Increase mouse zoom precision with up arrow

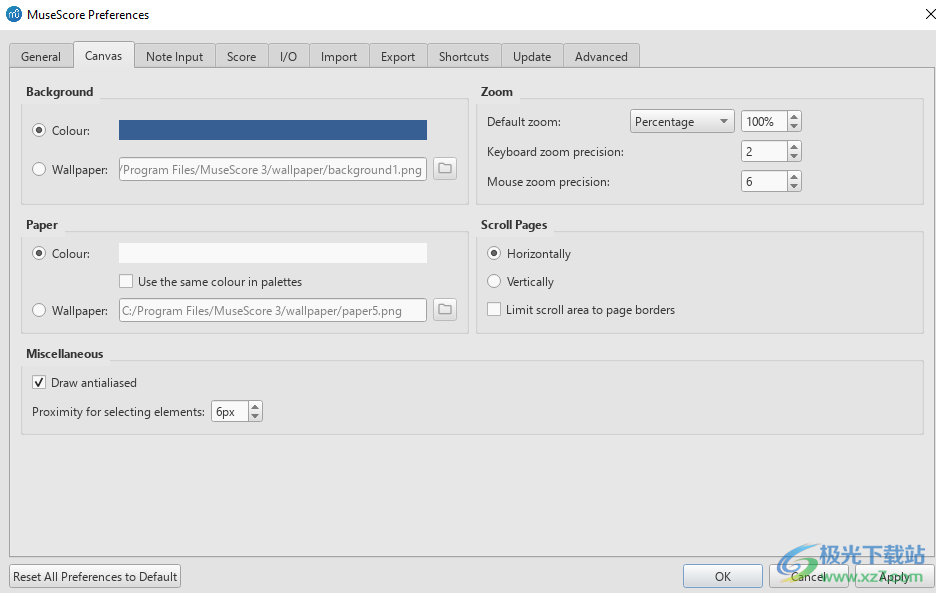tap(794, 177)
